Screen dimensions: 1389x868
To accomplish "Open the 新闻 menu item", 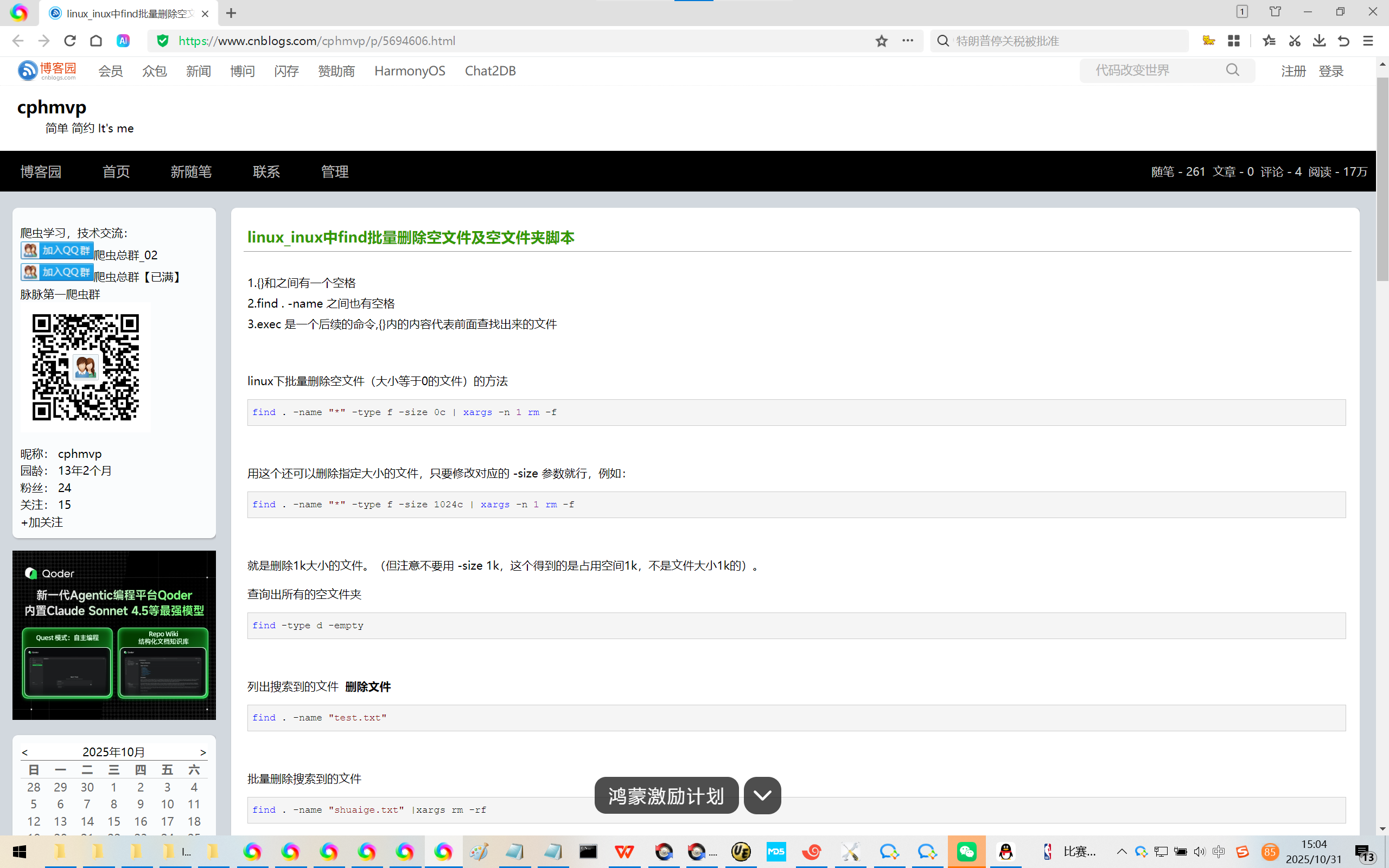I will coord(198,71).
